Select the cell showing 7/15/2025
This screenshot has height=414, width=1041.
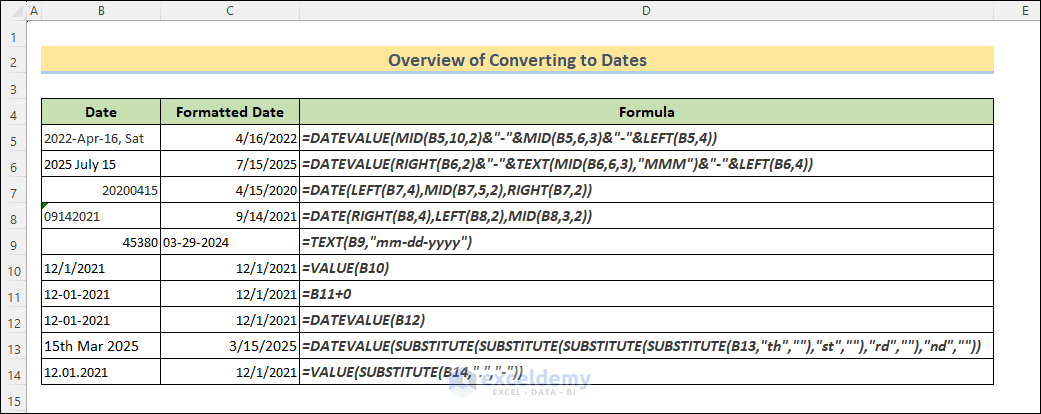(x=230, y=164)
